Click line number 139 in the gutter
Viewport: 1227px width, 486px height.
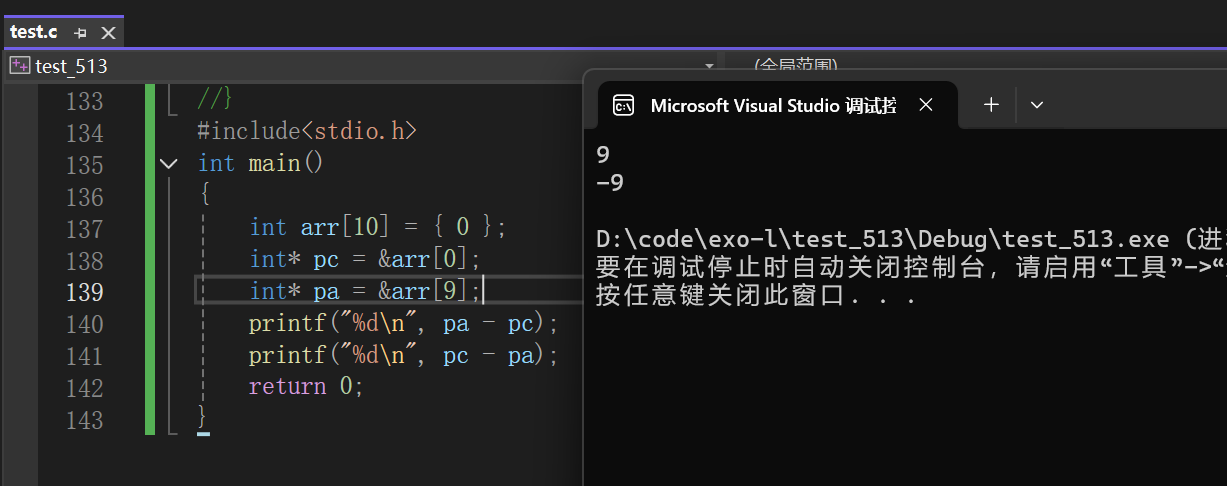point(84,292)
